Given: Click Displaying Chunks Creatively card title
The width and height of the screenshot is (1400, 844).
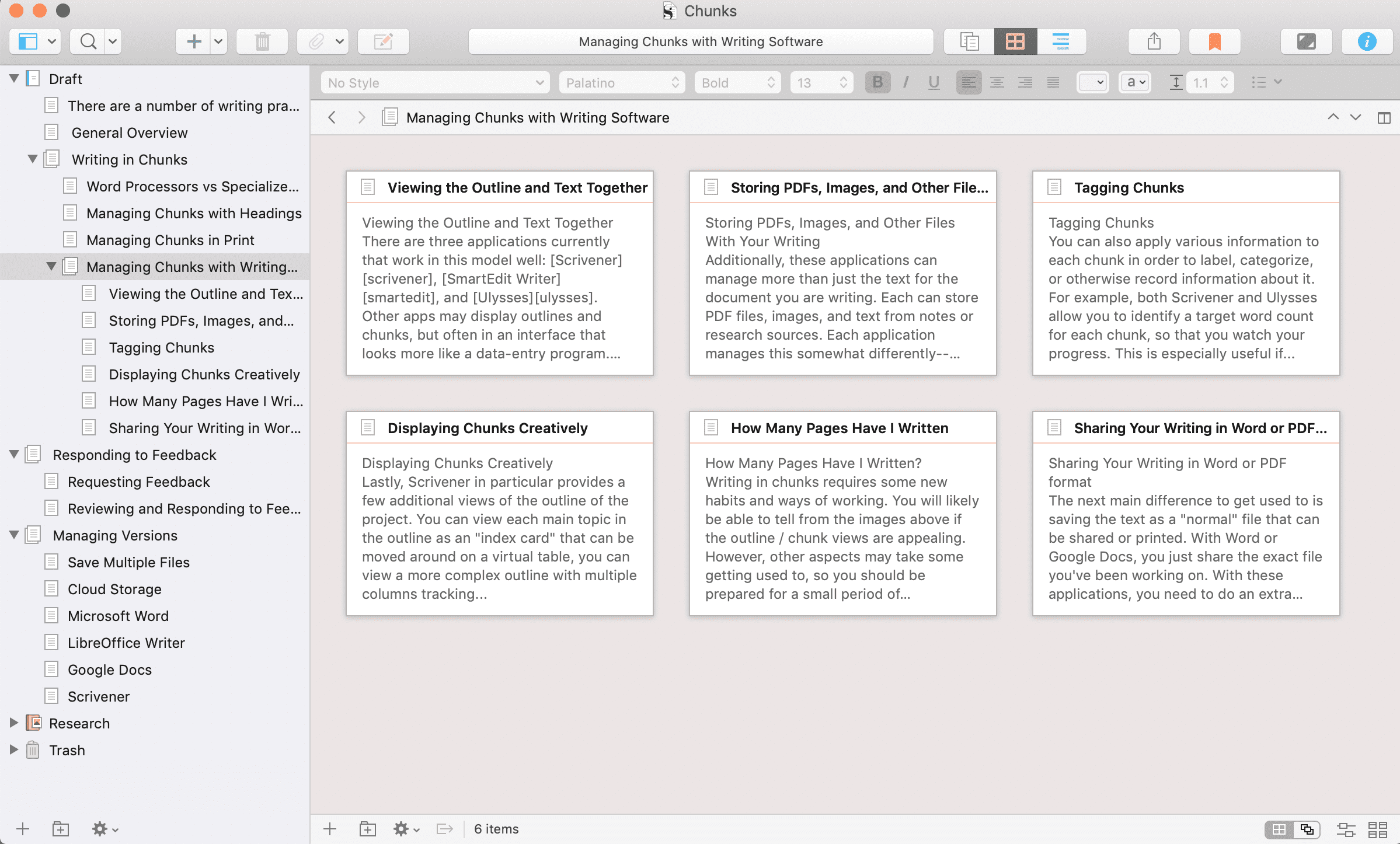Looking at the screenshot, I should pos(487,428).
